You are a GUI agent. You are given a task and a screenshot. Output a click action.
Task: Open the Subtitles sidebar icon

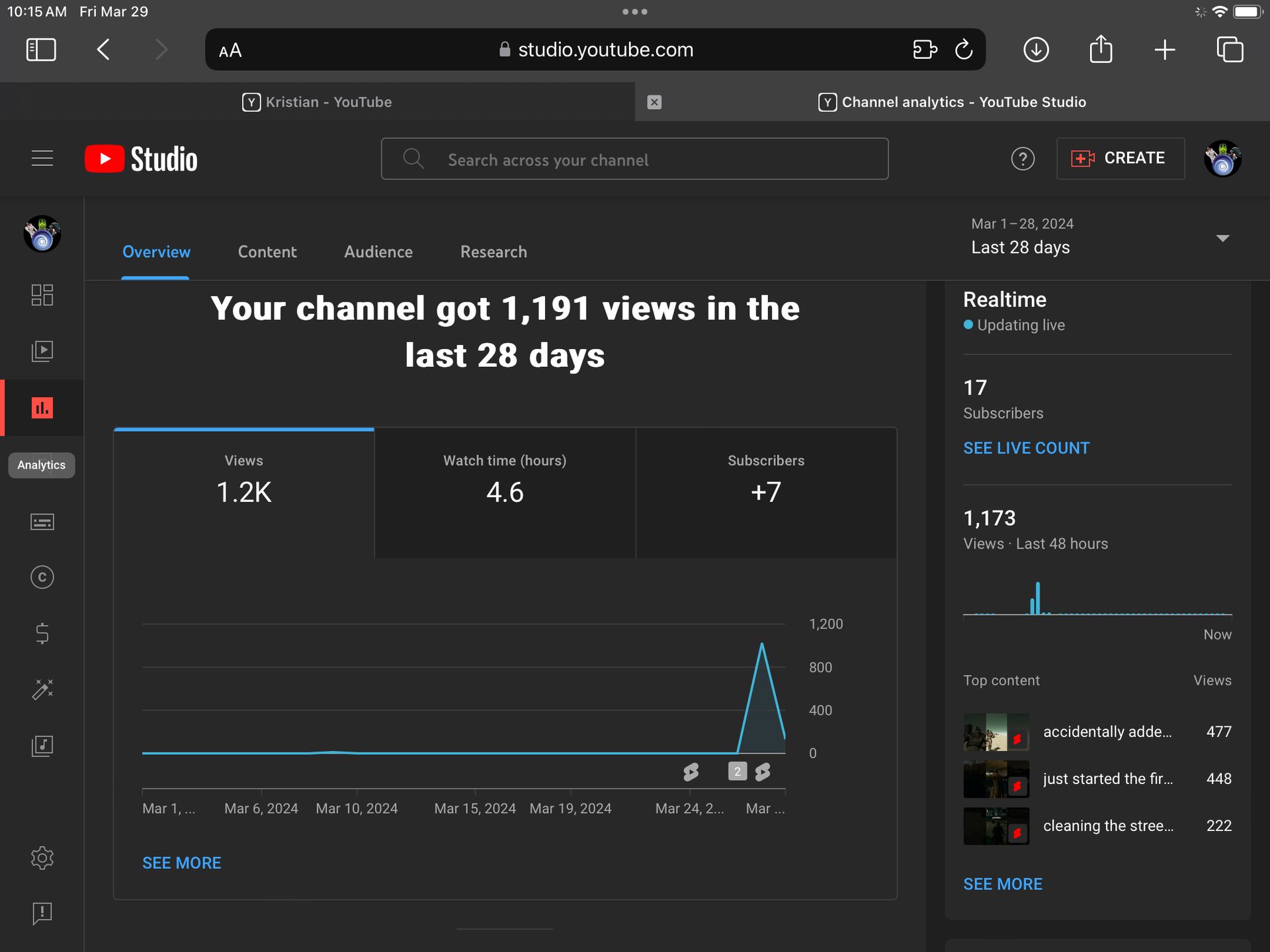click(x=42, y=522)
